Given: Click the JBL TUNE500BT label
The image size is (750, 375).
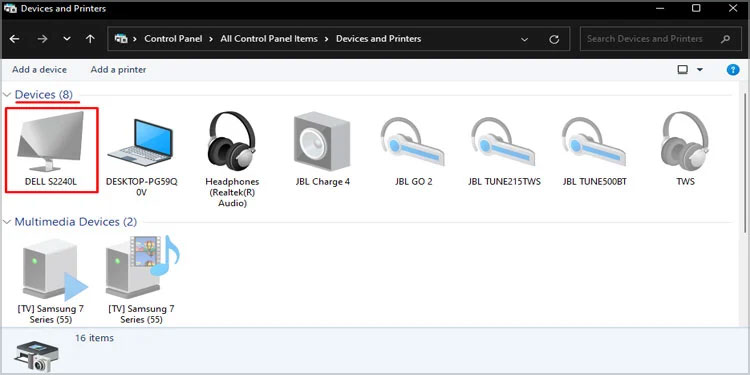Looking at the screenshot, I should tap(595, 182).
